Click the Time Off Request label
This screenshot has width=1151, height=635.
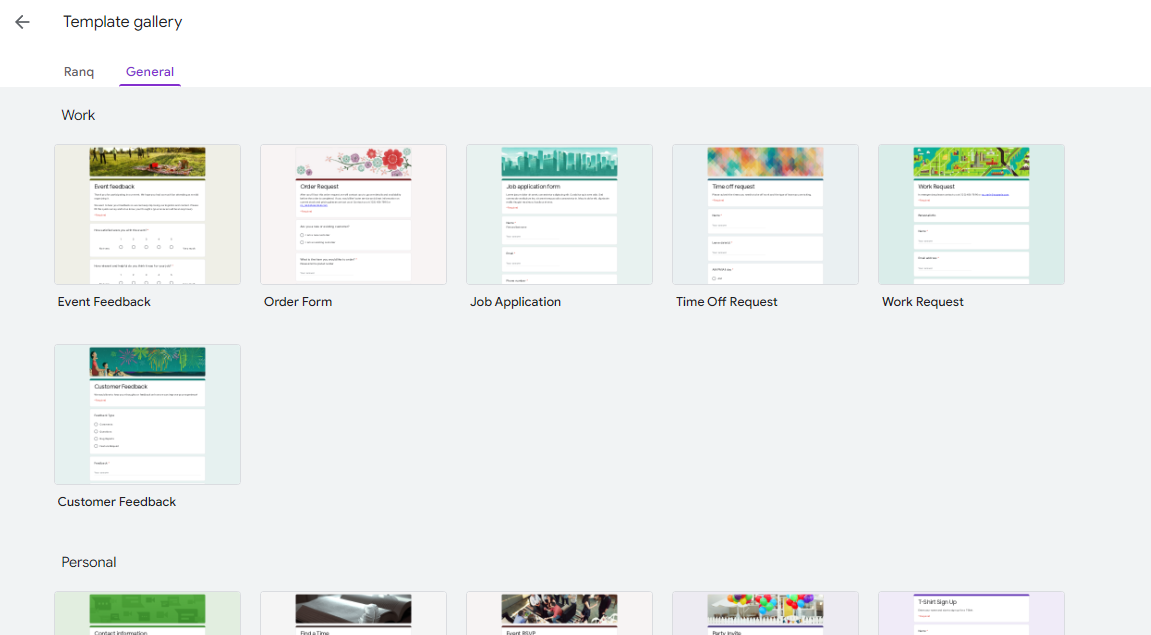click(x=727, y=302)
